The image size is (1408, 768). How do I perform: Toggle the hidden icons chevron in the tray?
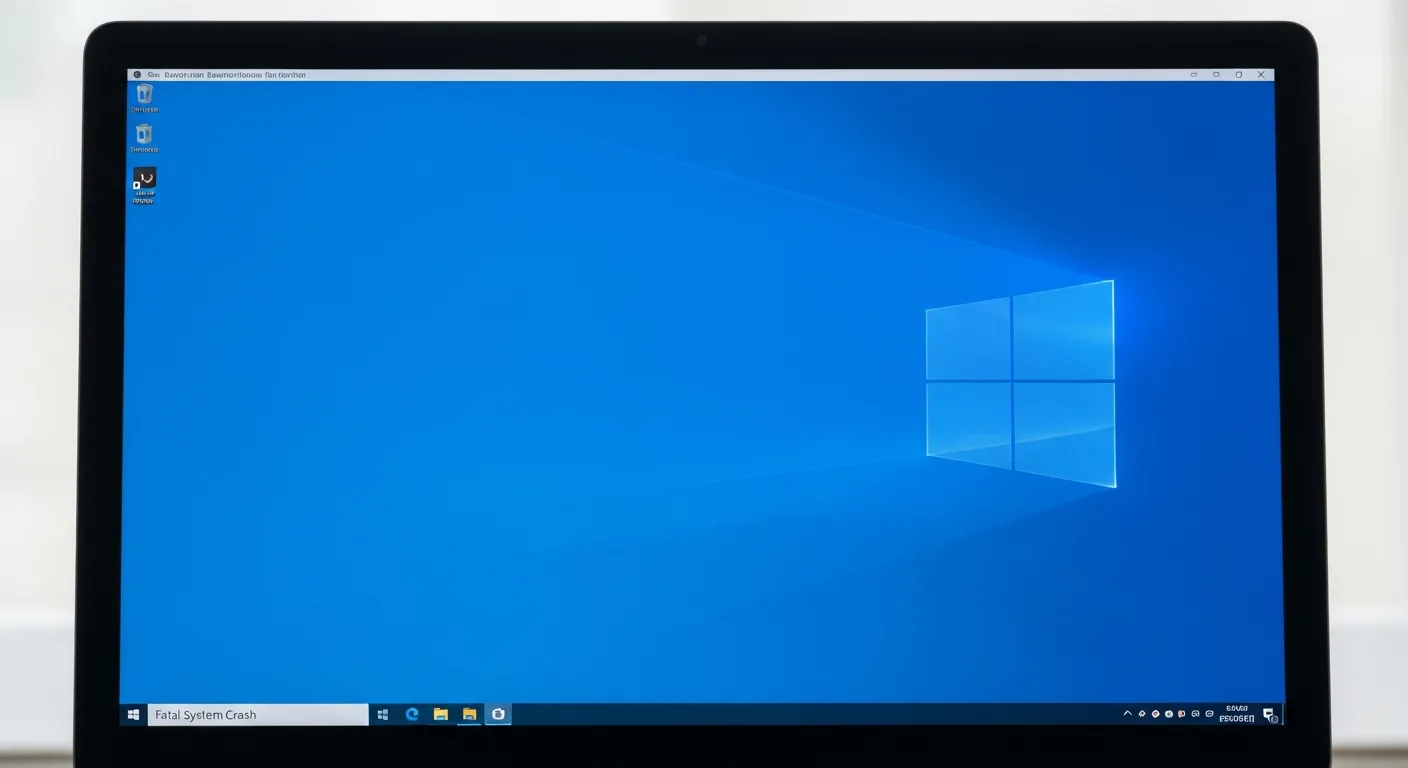(1128, 713)
